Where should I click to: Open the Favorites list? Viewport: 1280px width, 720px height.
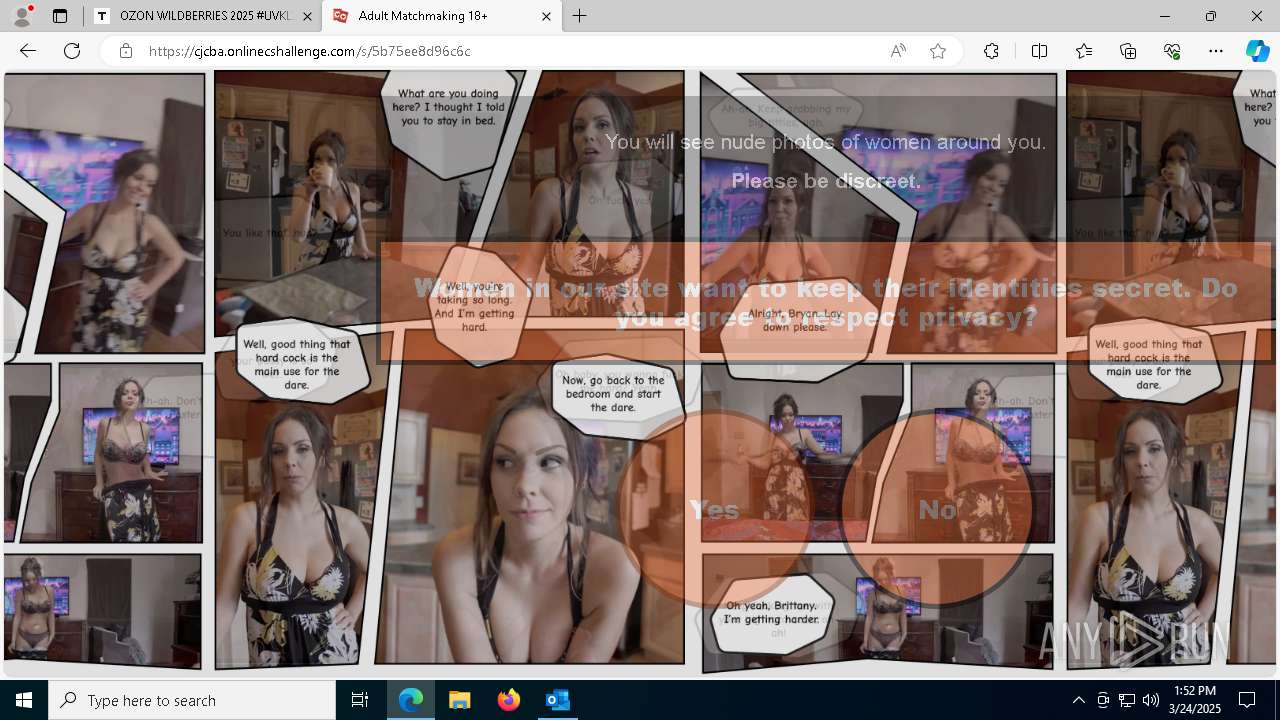(x=1084, y=51)
